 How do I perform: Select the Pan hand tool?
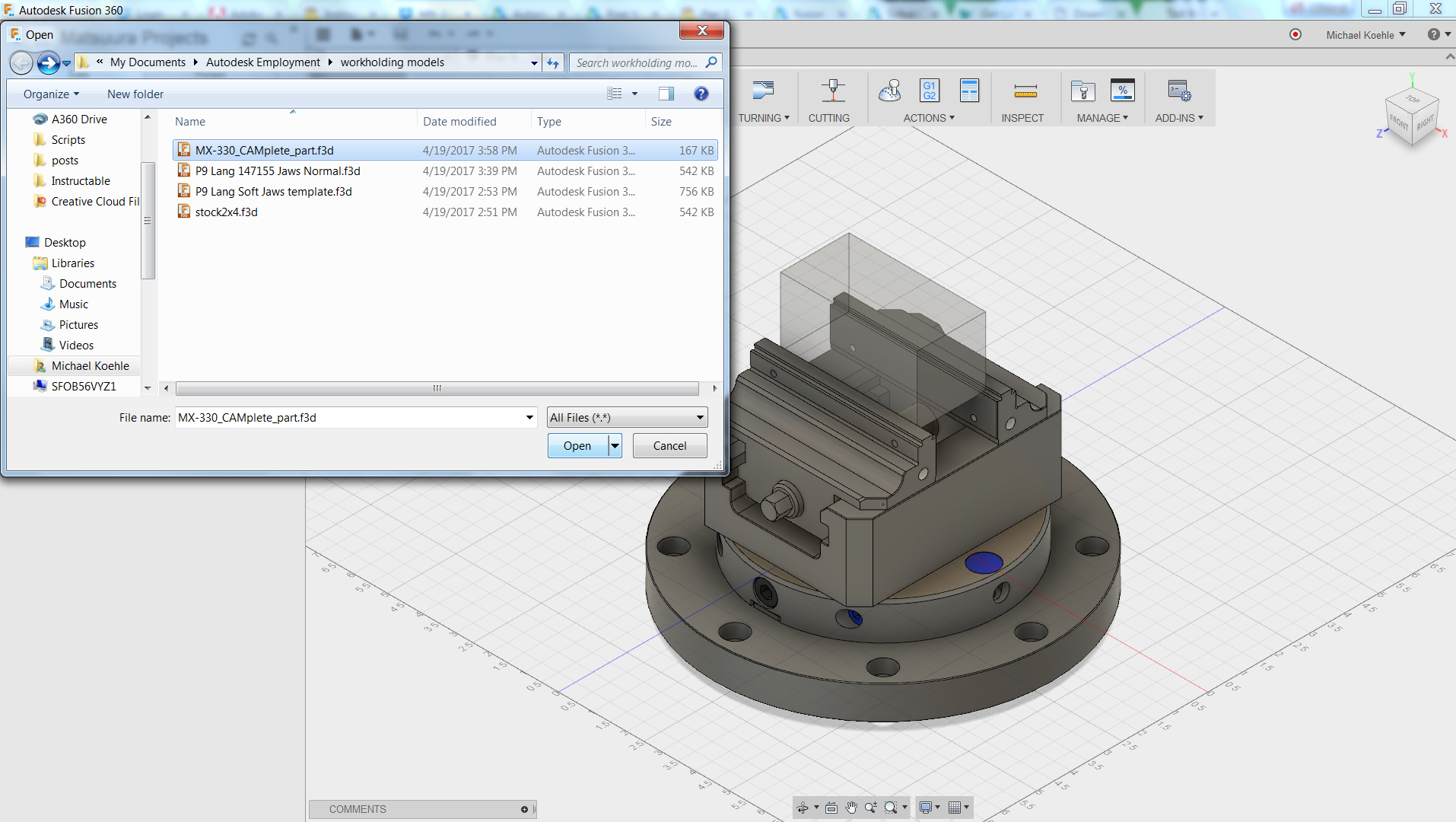[851, 808]
